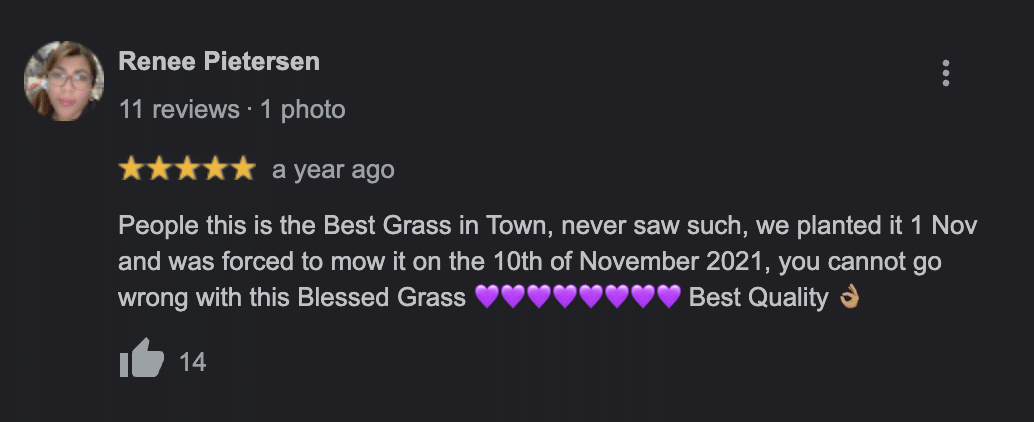Click the "11 reviews" text

(x=179, y=109)
